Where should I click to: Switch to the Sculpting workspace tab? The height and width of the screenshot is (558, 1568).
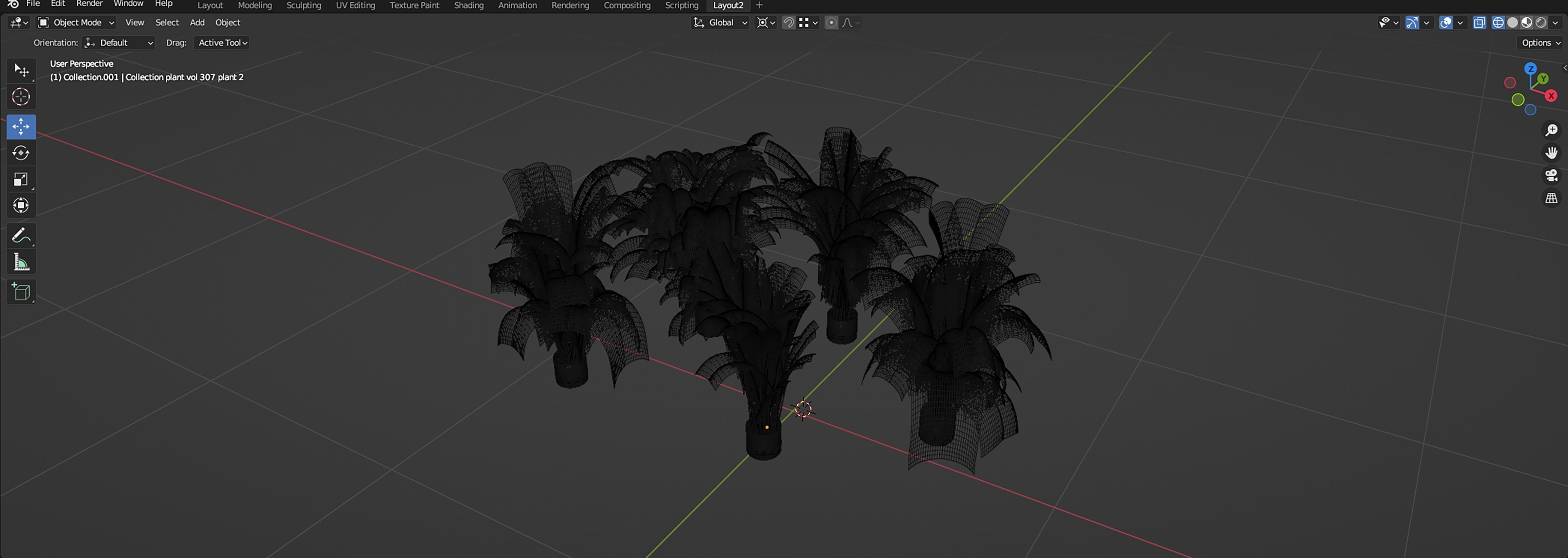point(304,6)
